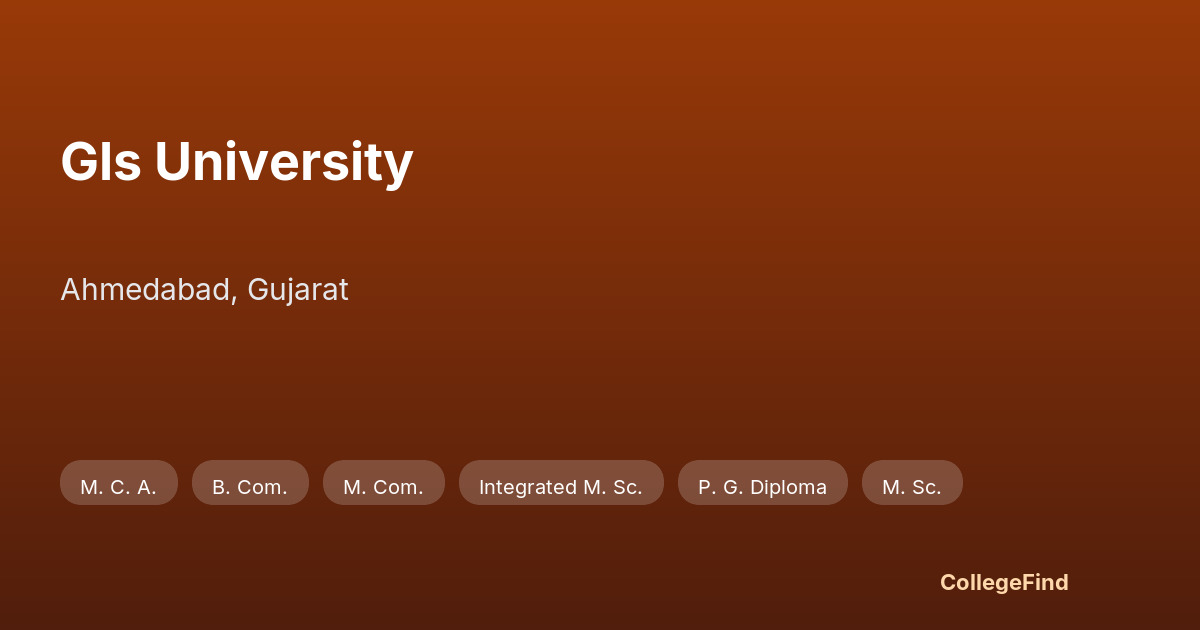Click the Integrated M. Sc. chip
1200x630 pixels.
561,487
